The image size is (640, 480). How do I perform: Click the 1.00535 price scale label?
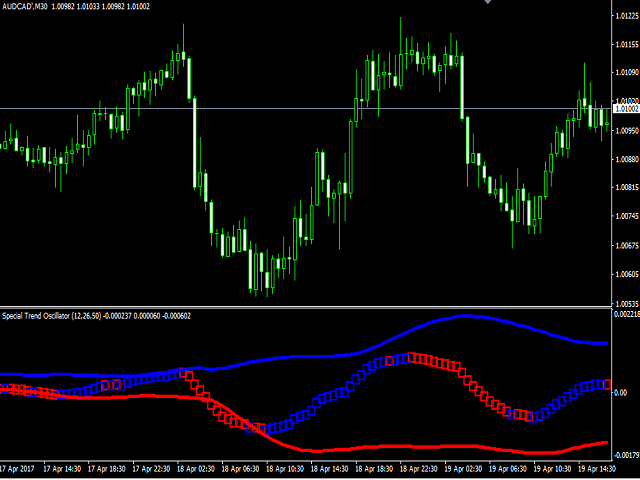point(626,304)
